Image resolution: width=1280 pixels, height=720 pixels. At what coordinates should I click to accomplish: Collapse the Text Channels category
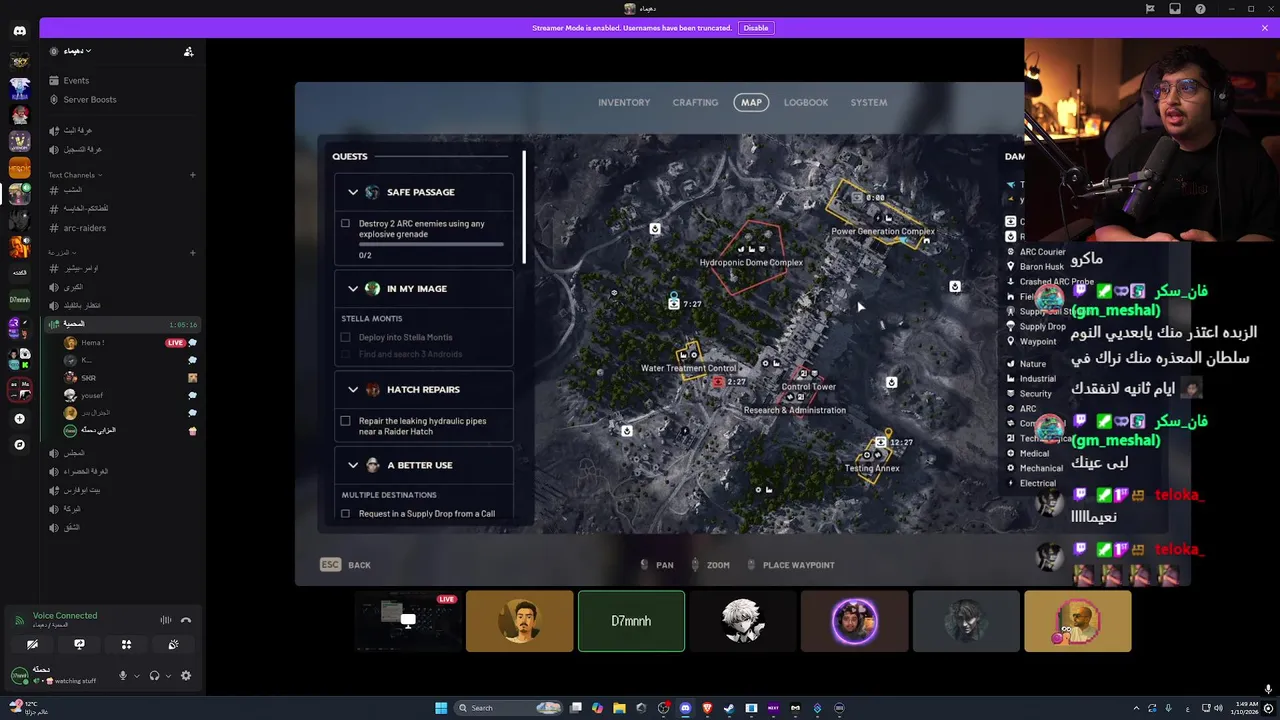pyautogui.click(x=75, y=175)
